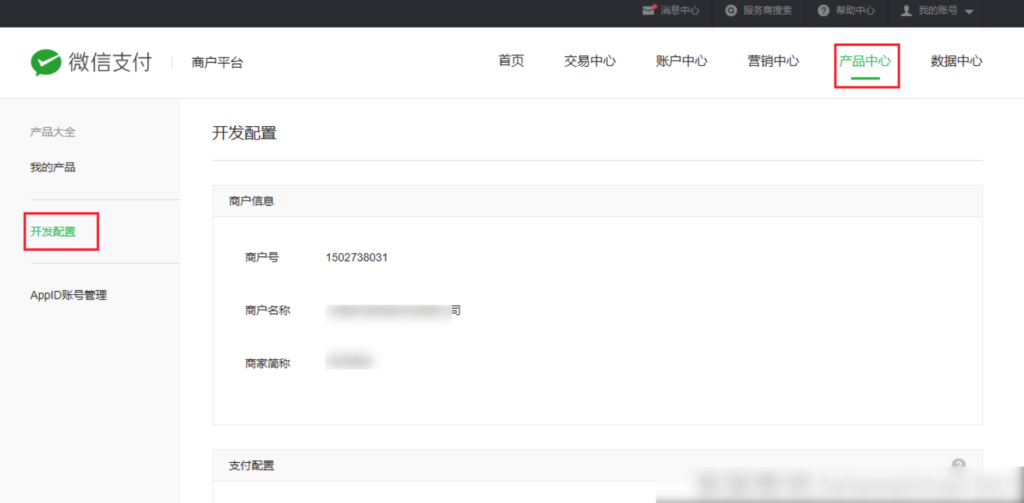
Task: Open the 数据中心 tab
Action: 956,61
